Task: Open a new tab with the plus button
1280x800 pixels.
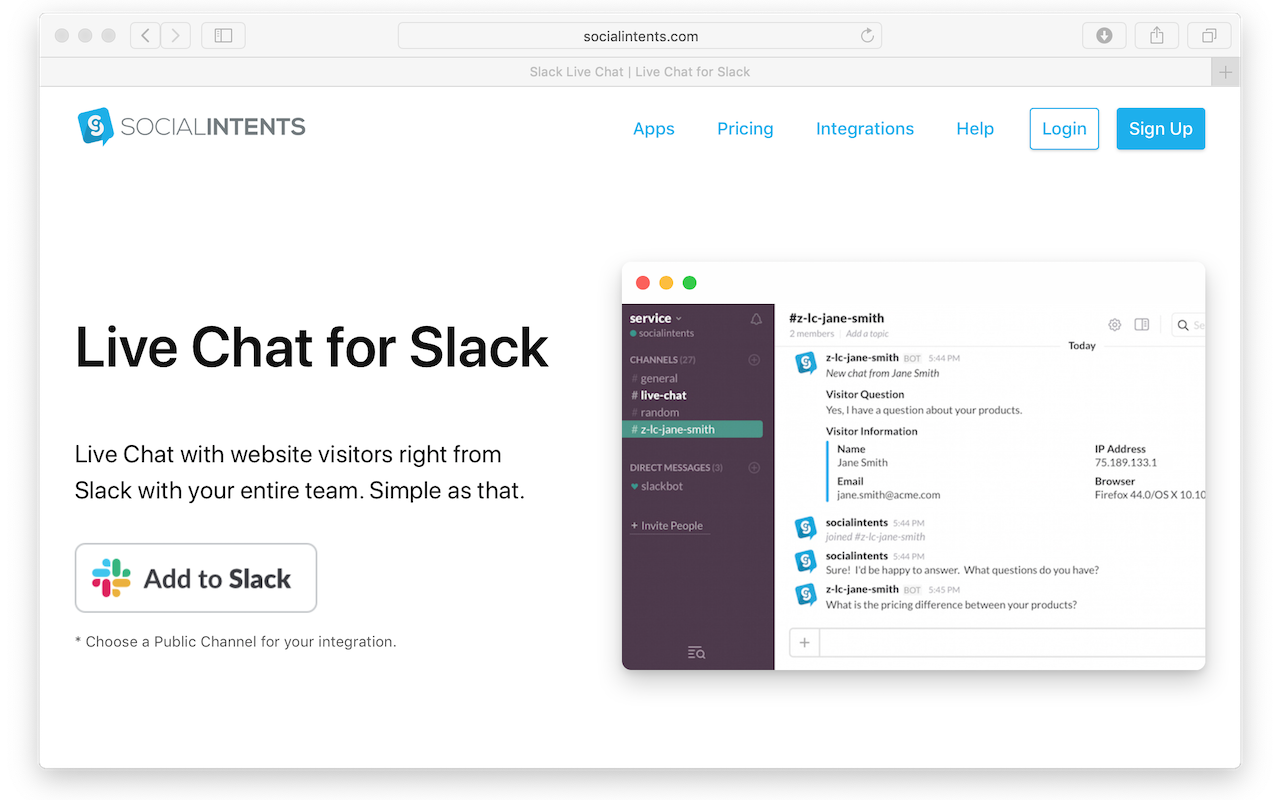Action: (1225, 72)
